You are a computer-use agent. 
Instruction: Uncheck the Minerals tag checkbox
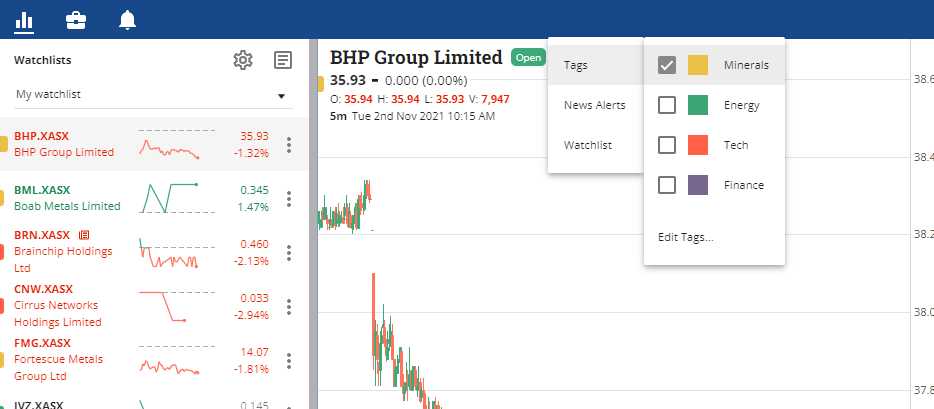click(x=667, y=65)
